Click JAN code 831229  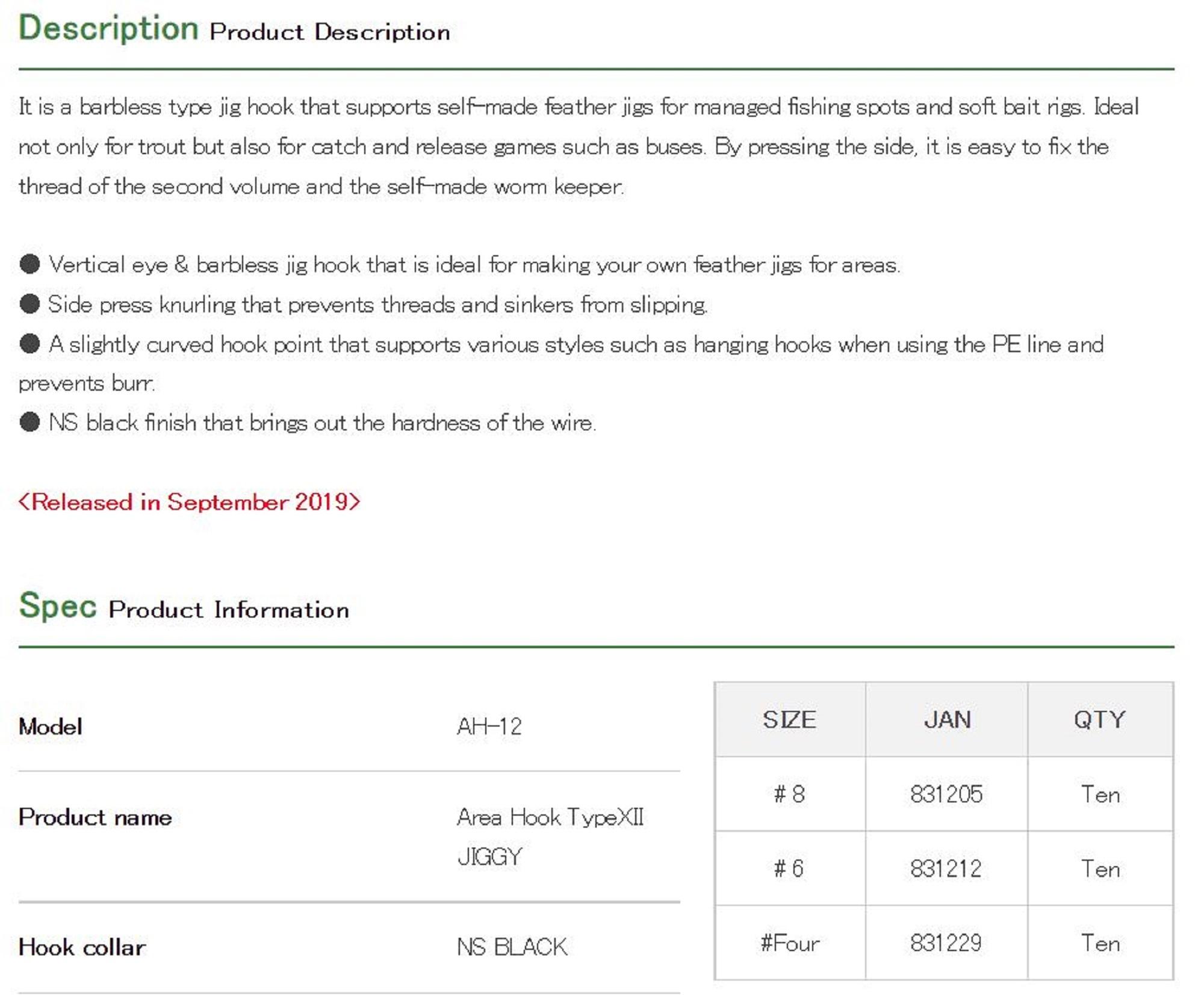click(946, 943)
